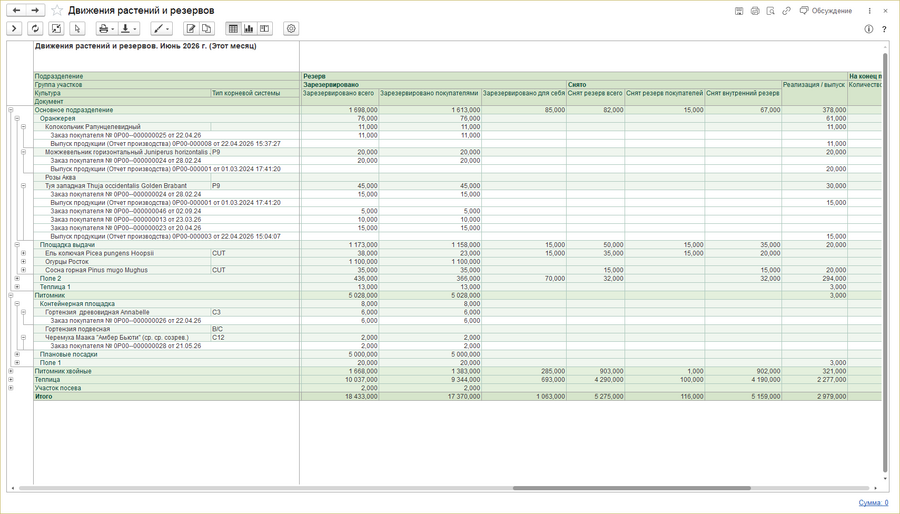Expand the Огурцы Росток row
The width and height of the screenshot is (900, 514).
tap(24, 262)
